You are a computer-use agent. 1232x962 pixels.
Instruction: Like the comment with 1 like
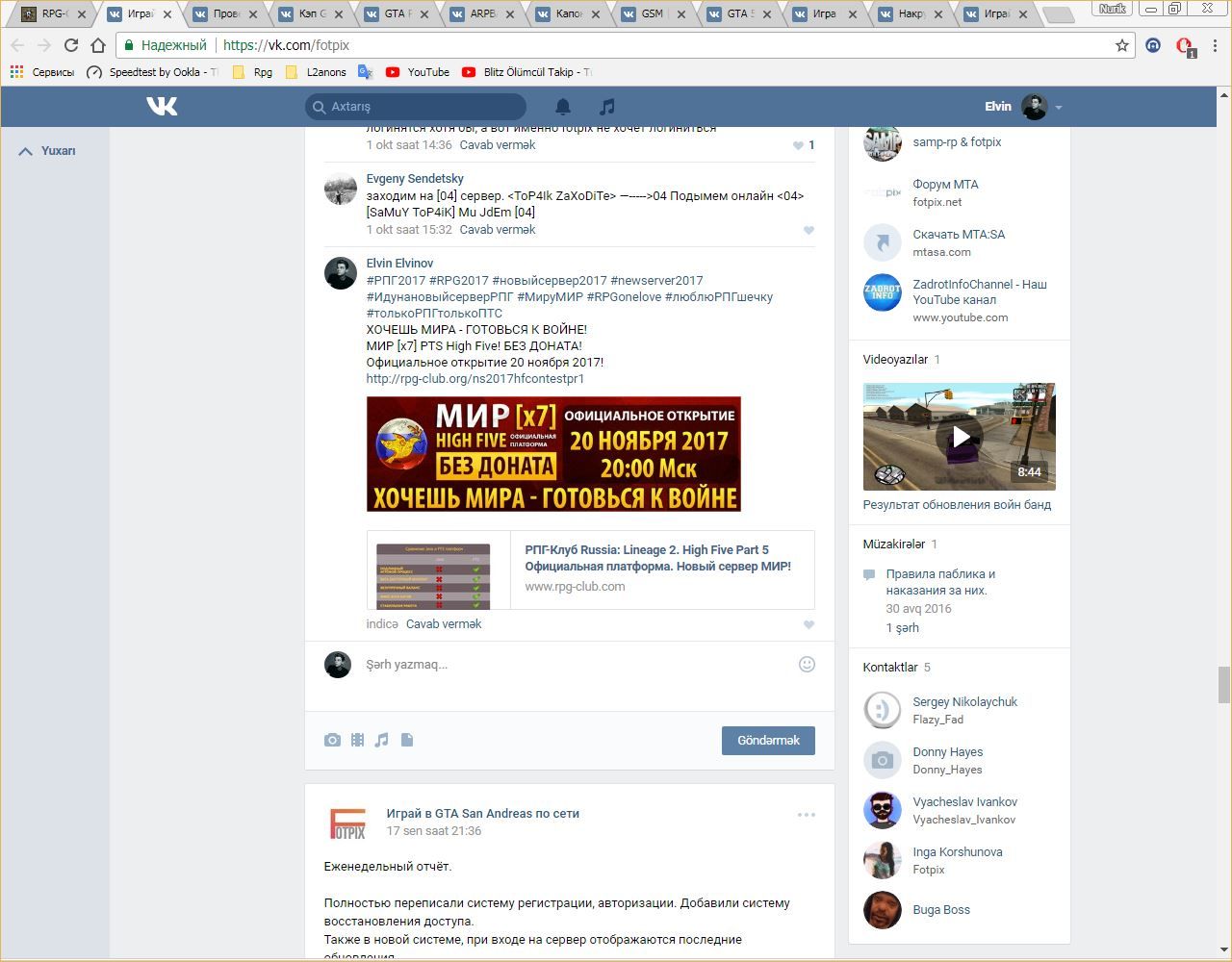pos(798,145)
